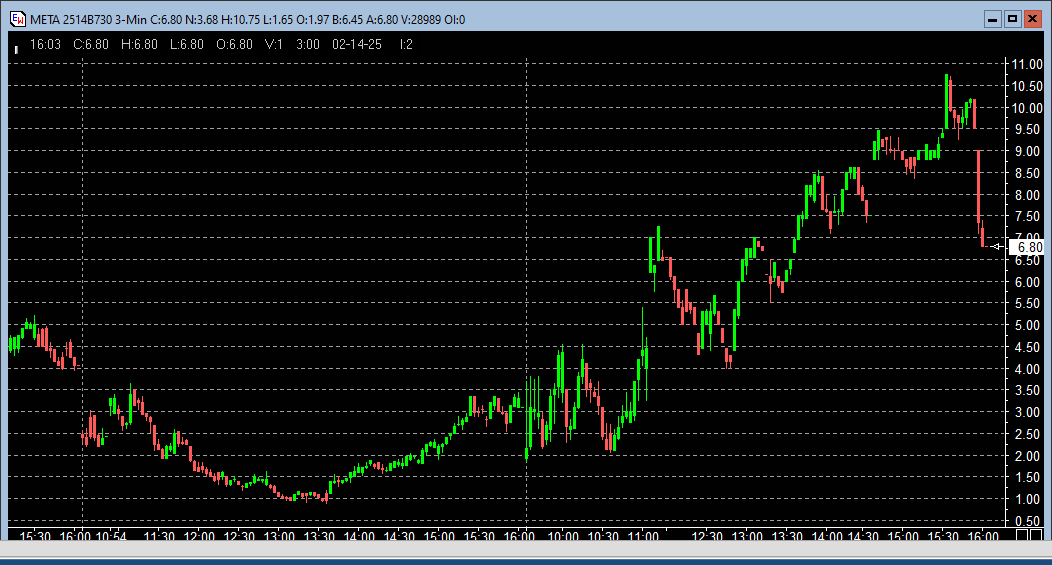Click the C:6.80 close value
This screenshot has width=1052, height=565.
[x=91, y=44]
